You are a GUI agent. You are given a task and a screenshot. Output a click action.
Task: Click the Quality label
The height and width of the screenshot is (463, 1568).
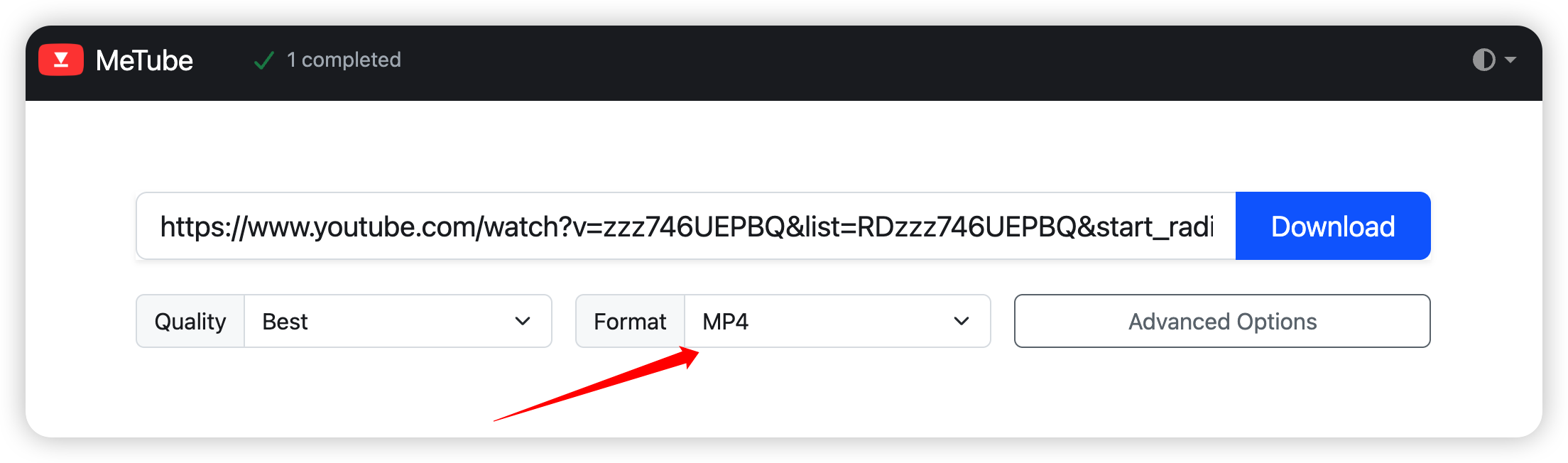(x=190, y=322)
